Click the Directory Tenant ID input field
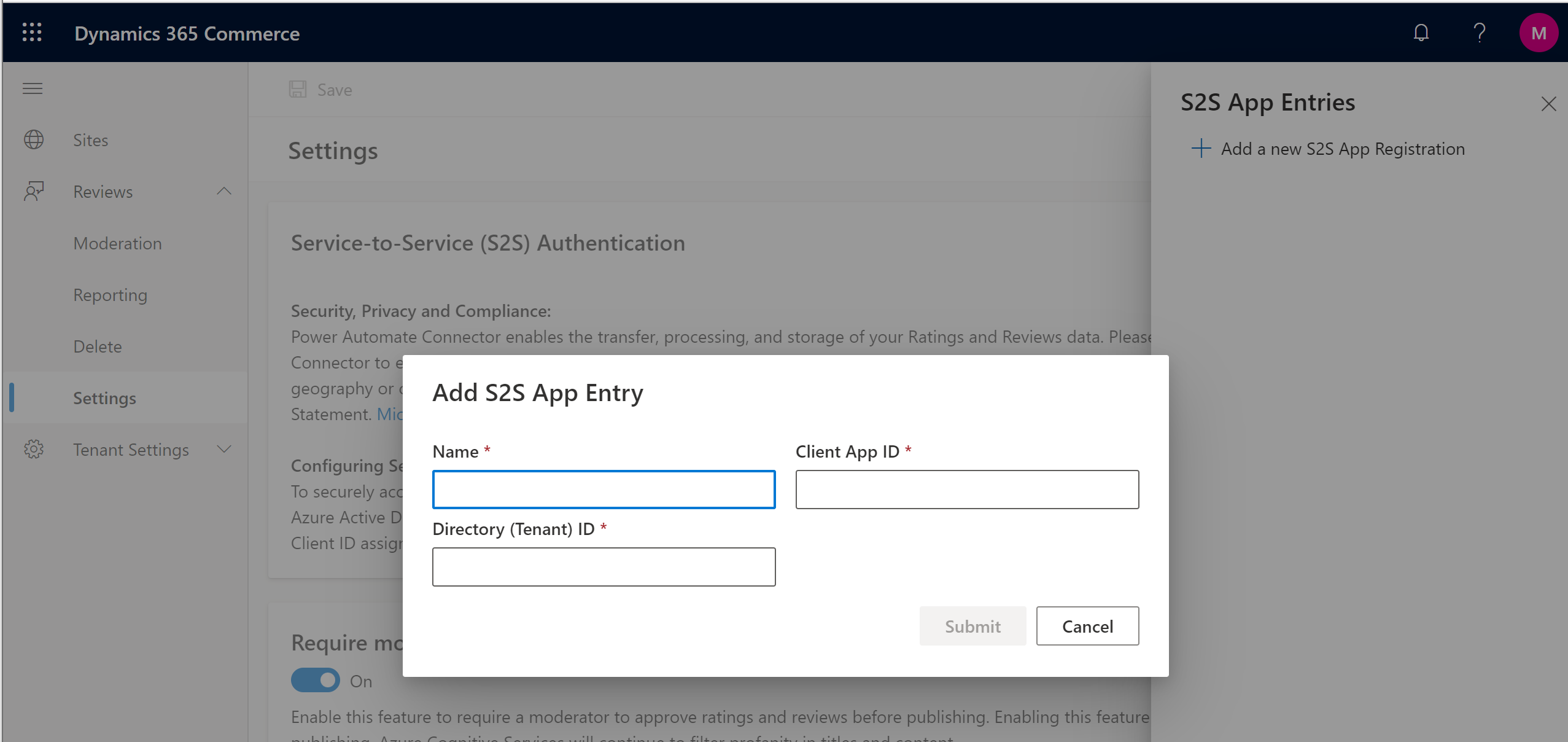Viewport: 1568px width, 742px height. [603, 566]
